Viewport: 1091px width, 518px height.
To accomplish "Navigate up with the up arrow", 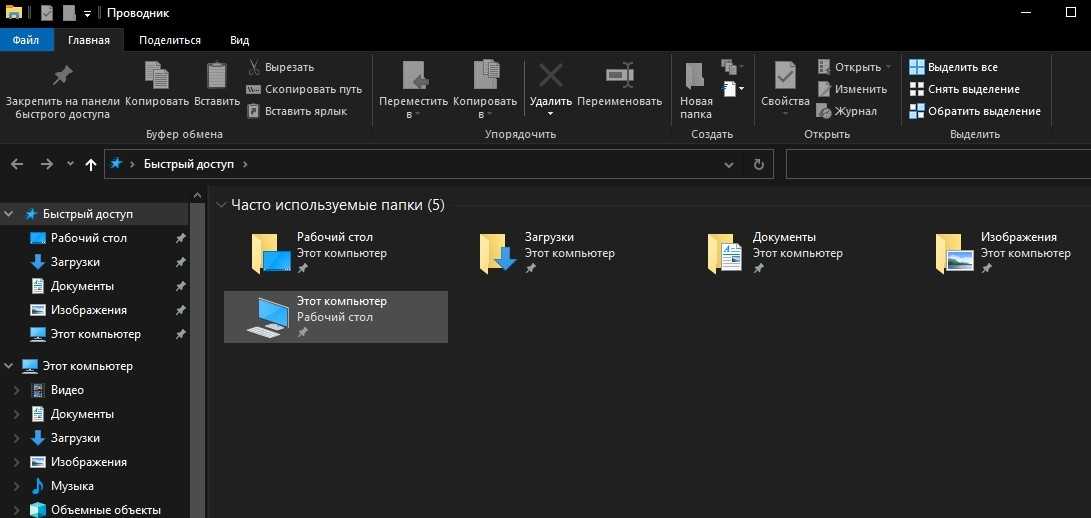I will (x=91, y=164).
